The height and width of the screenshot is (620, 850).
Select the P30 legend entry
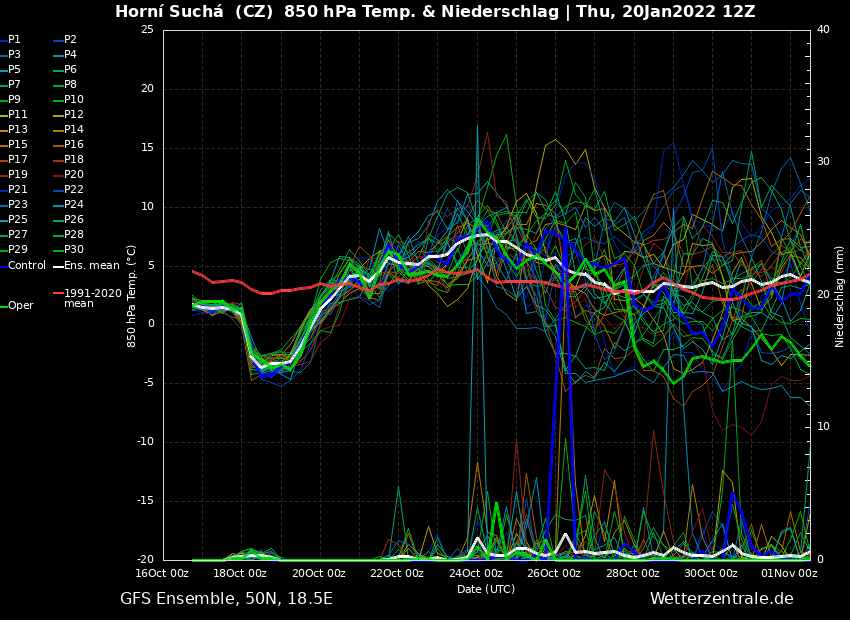point(73,250)
